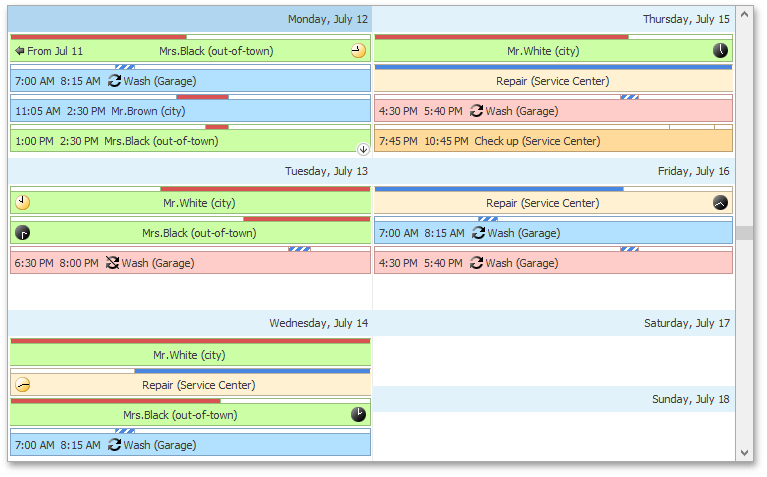Click the crossed recurrence icon on Tuesday 6:30 PM Wash
The height and width of the screenshot is (477, 767).
coord(113,263)
